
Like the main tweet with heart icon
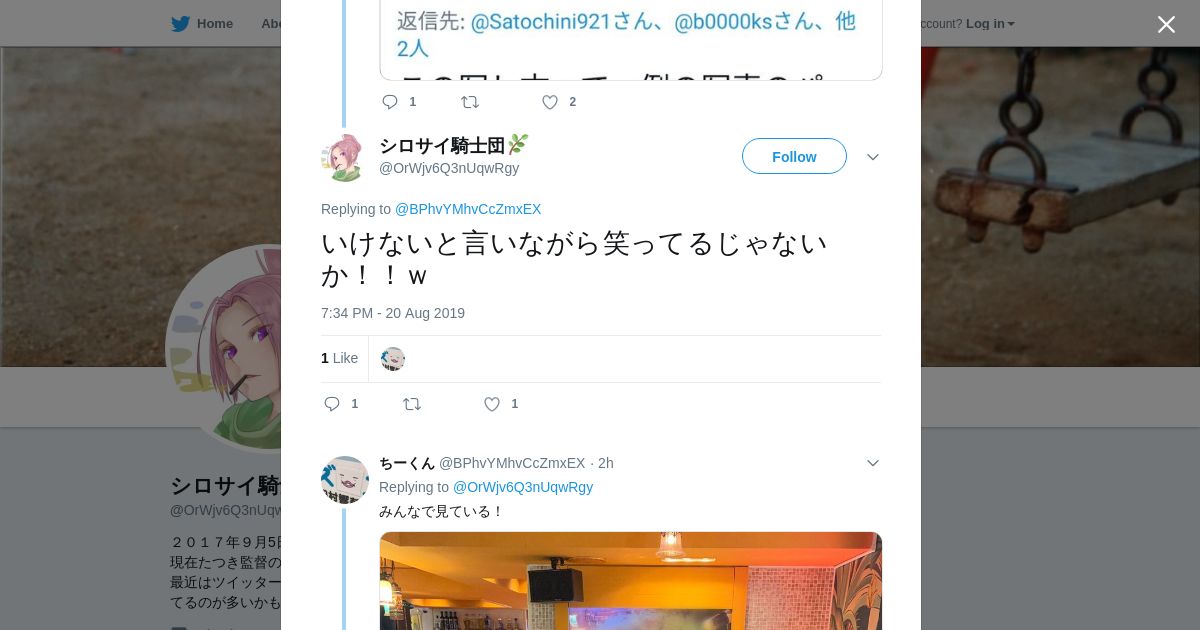[x=492, y=404]
